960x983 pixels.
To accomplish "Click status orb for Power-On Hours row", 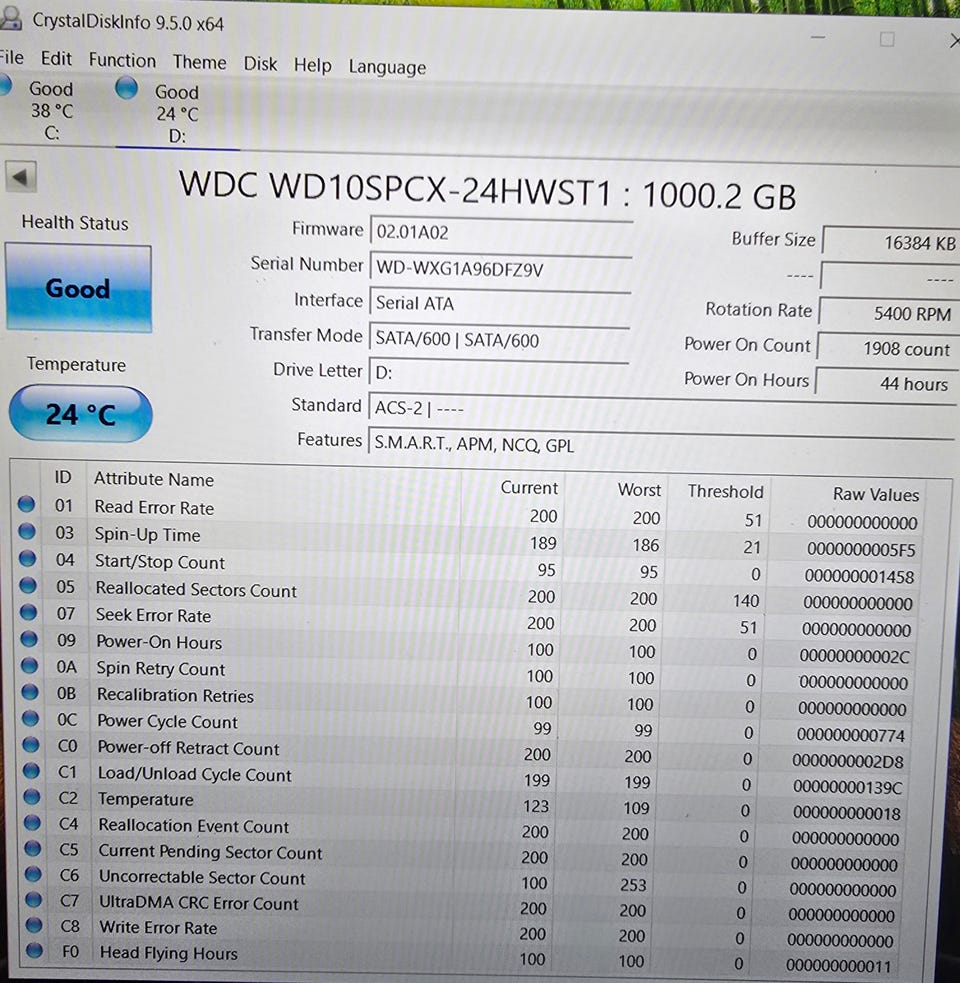I will click(29, 639).
